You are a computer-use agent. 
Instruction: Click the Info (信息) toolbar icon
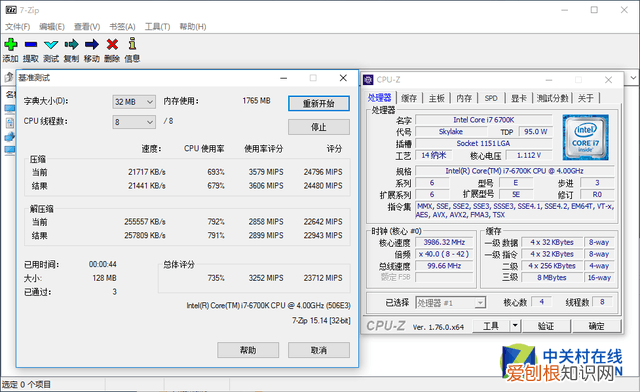coord(132,44)
